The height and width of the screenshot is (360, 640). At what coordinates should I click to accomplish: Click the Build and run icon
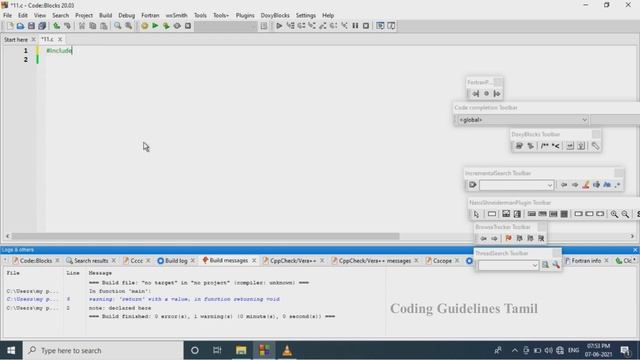coord(166,26)
